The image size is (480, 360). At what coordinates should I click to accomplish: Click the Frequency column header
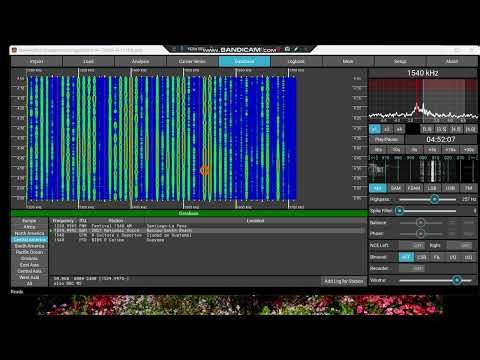pos(63,221)
